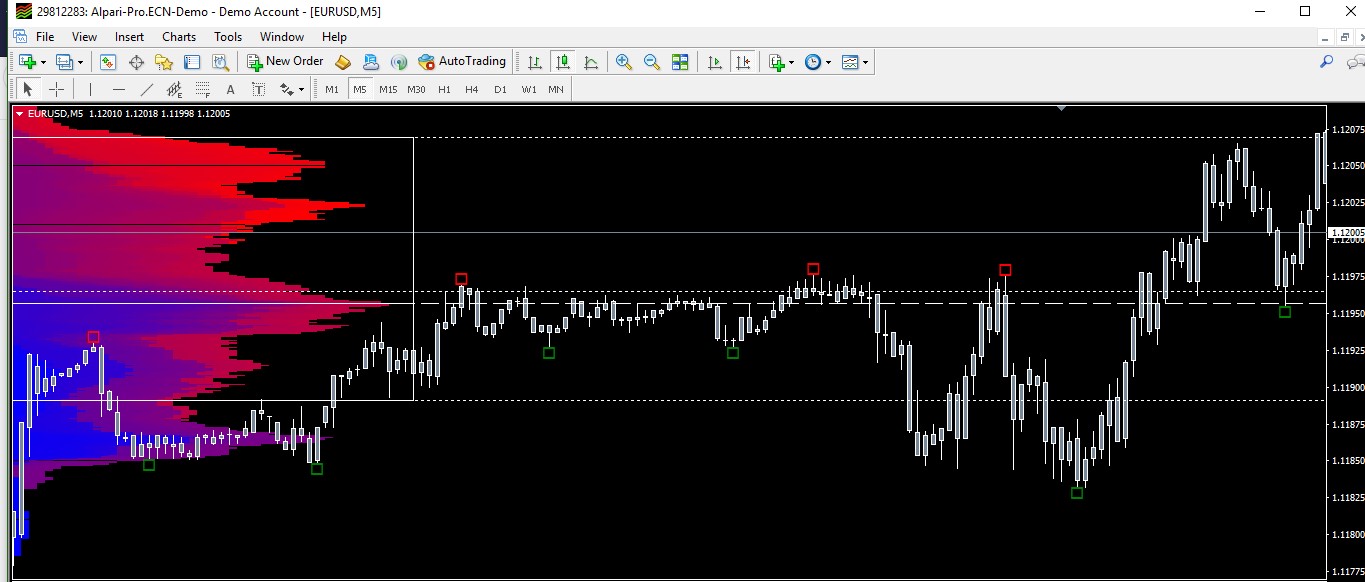Image resolution: width=1365 pixels, height=582 pixels.
Task: Select the MN timeframe button
Action: [x=556, y=89]
